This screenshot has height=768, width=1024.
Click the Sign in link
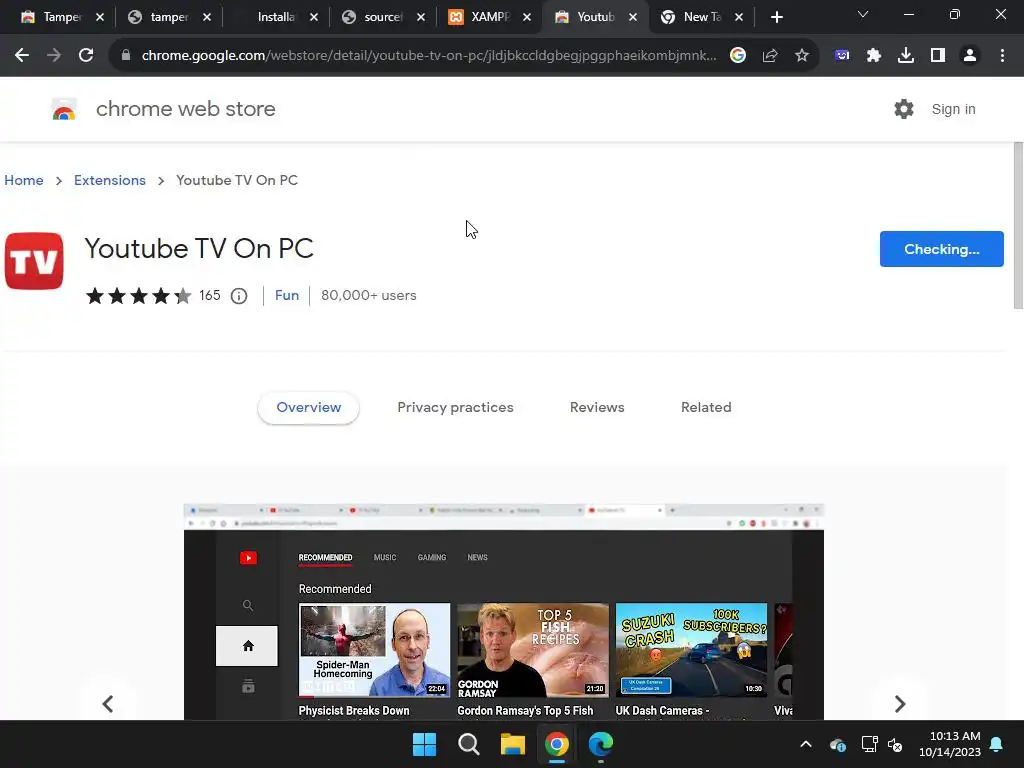click(953, 109)
